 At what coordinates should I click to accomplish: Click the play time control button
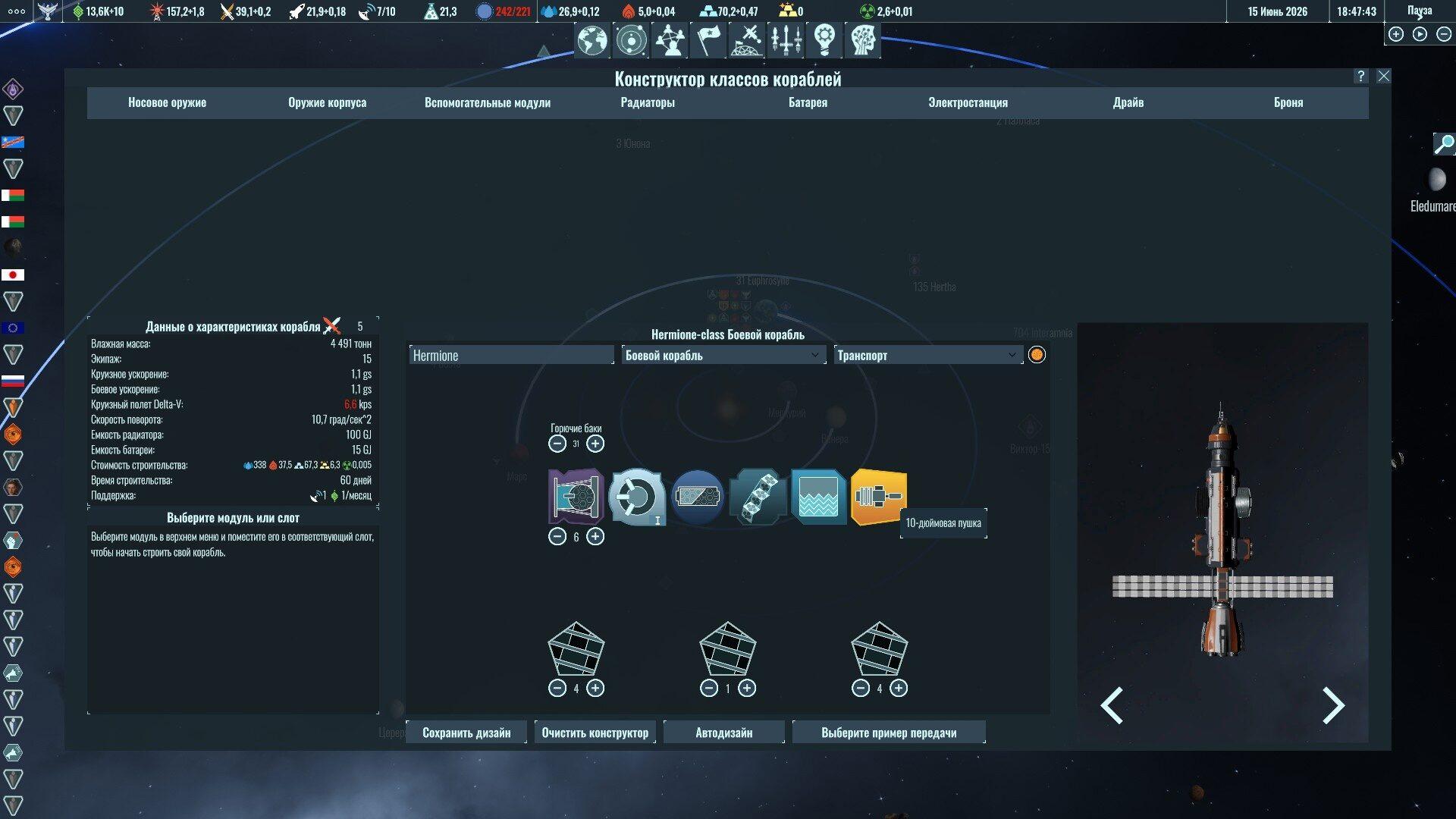[x=1420, y=34]
